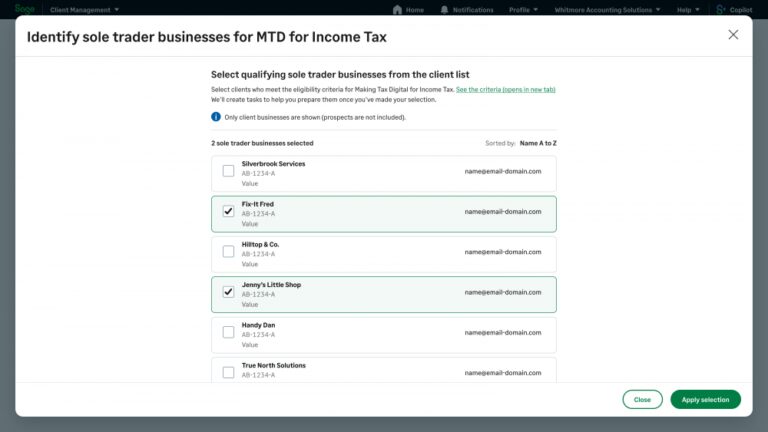Select the Hilltop & Co. checkbox
The image size is (768, 432).
tap(228, 252)
